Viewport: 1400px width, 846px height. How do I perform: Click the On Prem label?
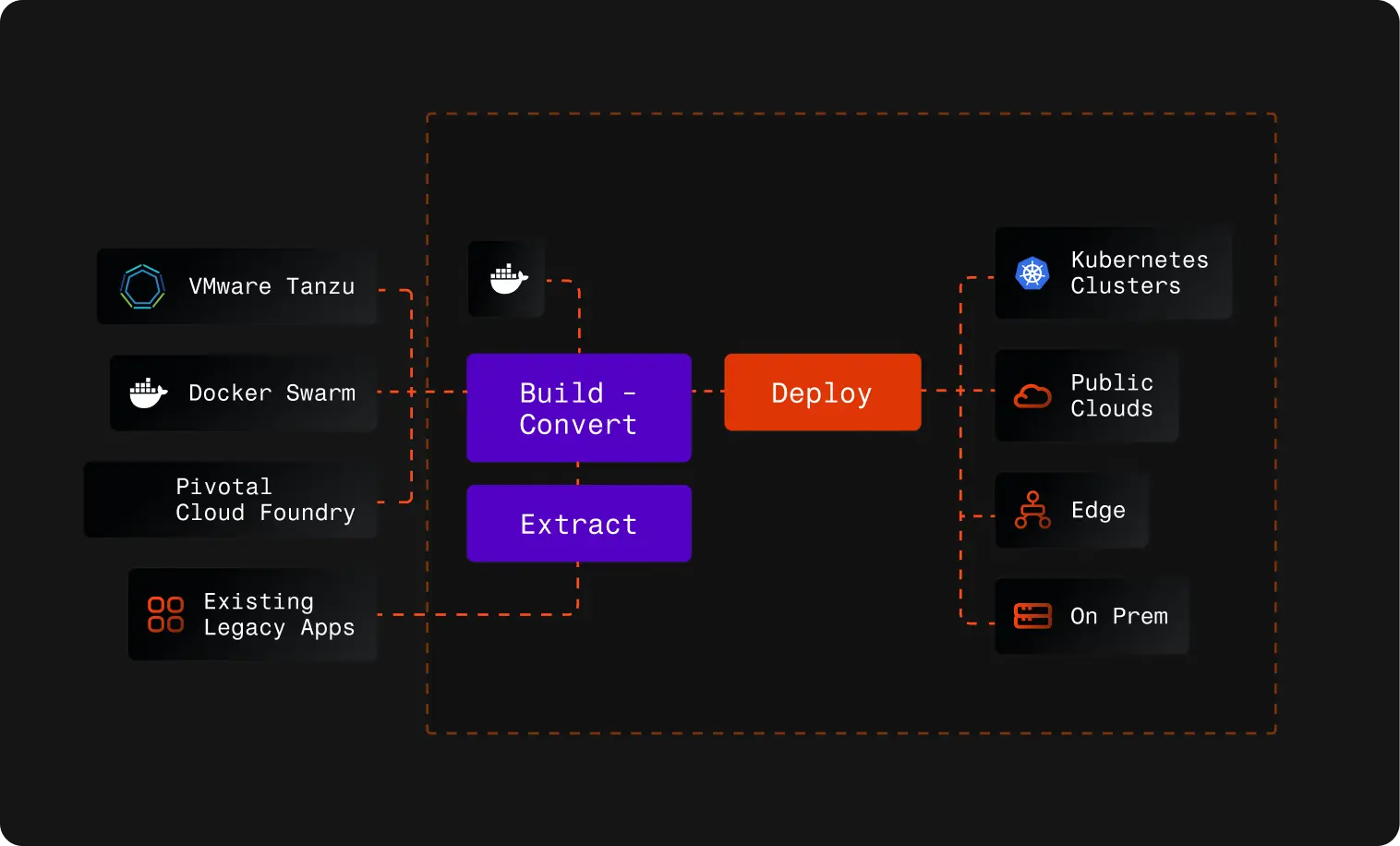click(x=1119, y=616)
